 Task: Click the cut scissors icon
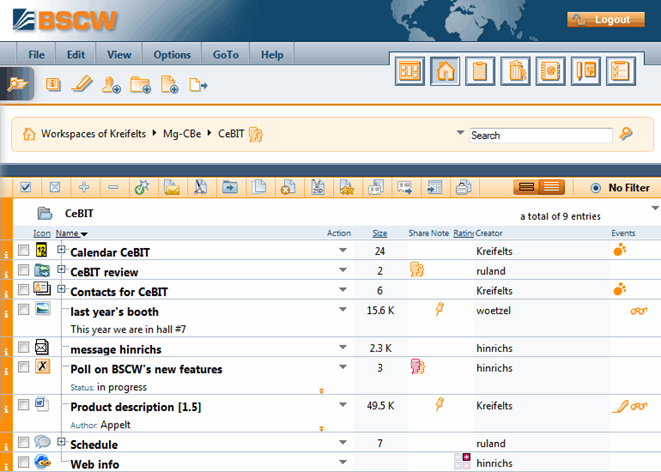[x=201, y=187]
